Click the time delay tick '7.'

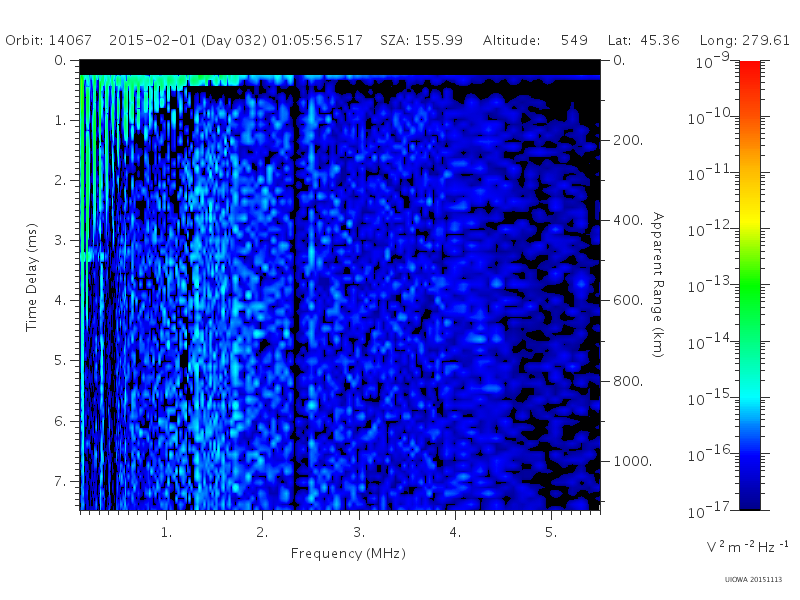pos(60,481)
